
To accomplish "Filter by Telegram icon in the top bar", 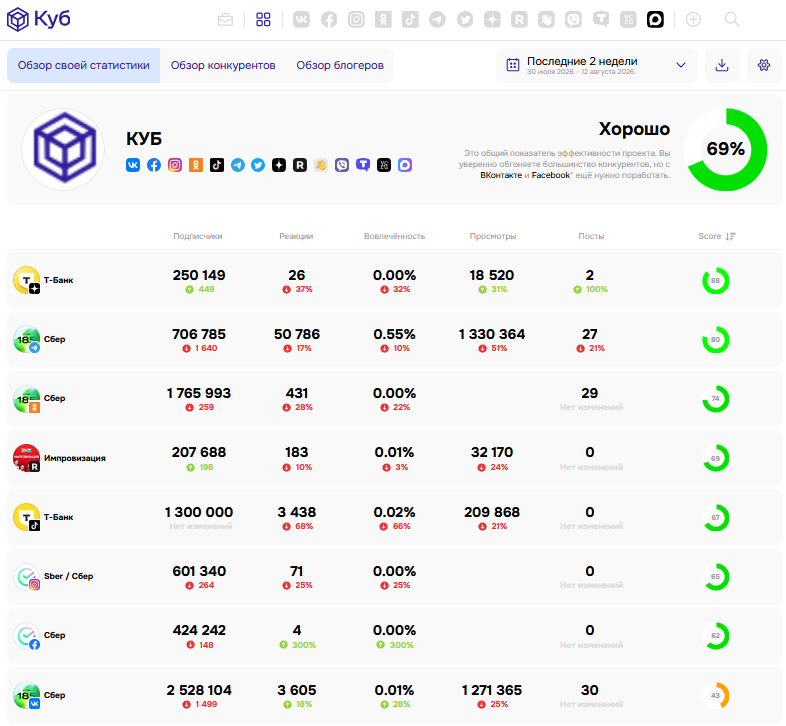I will [438, 20].
